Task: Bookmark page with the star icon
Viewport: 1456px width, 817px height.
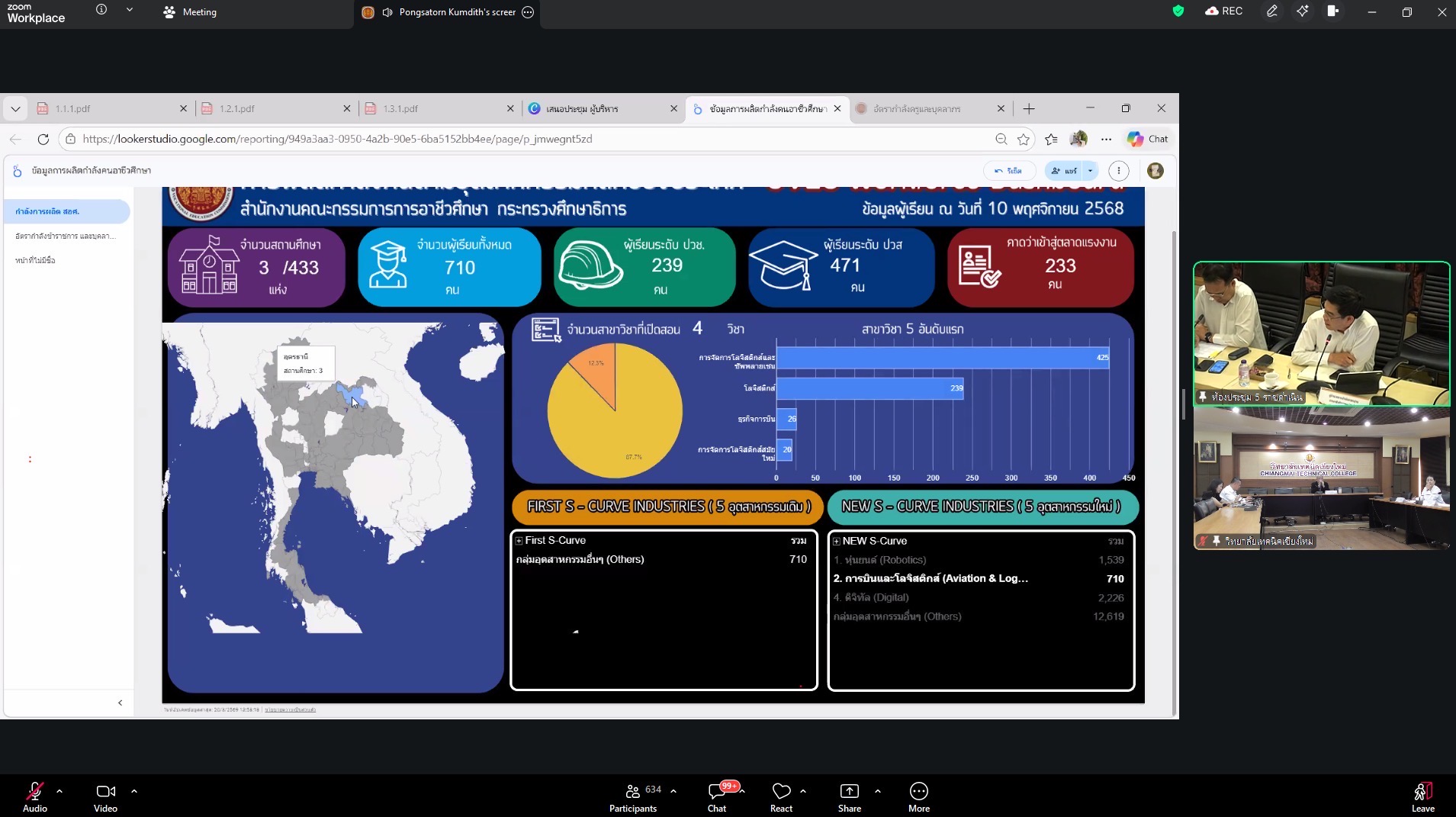Action: click(x=1024, y=139)
